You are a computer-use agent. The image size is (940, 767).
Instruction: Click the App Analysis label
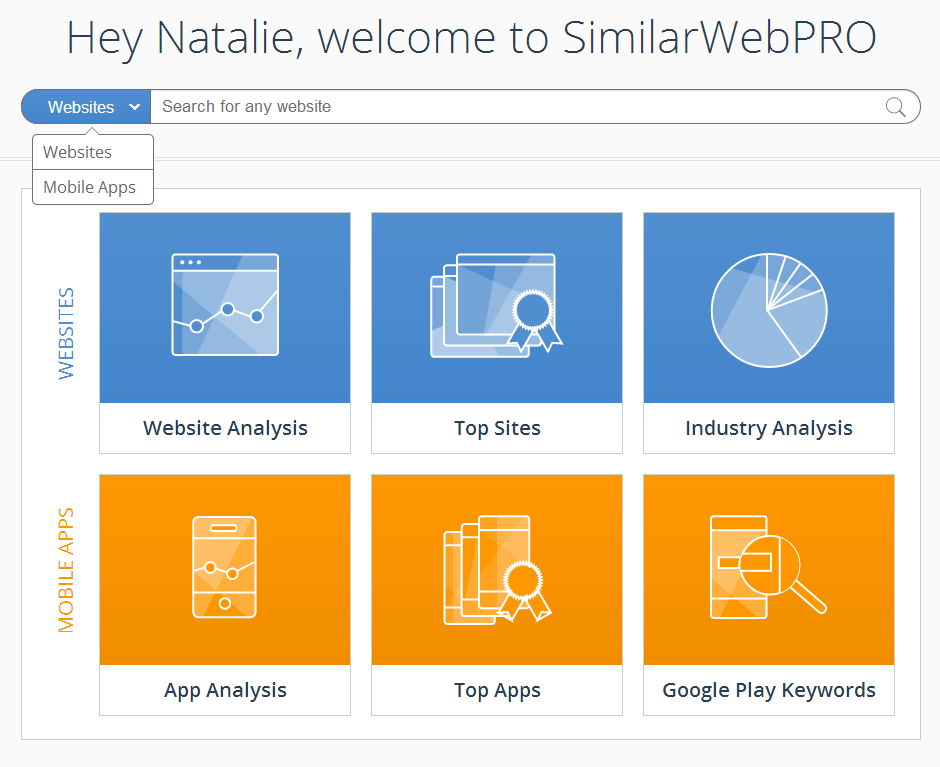click(225, 690)
